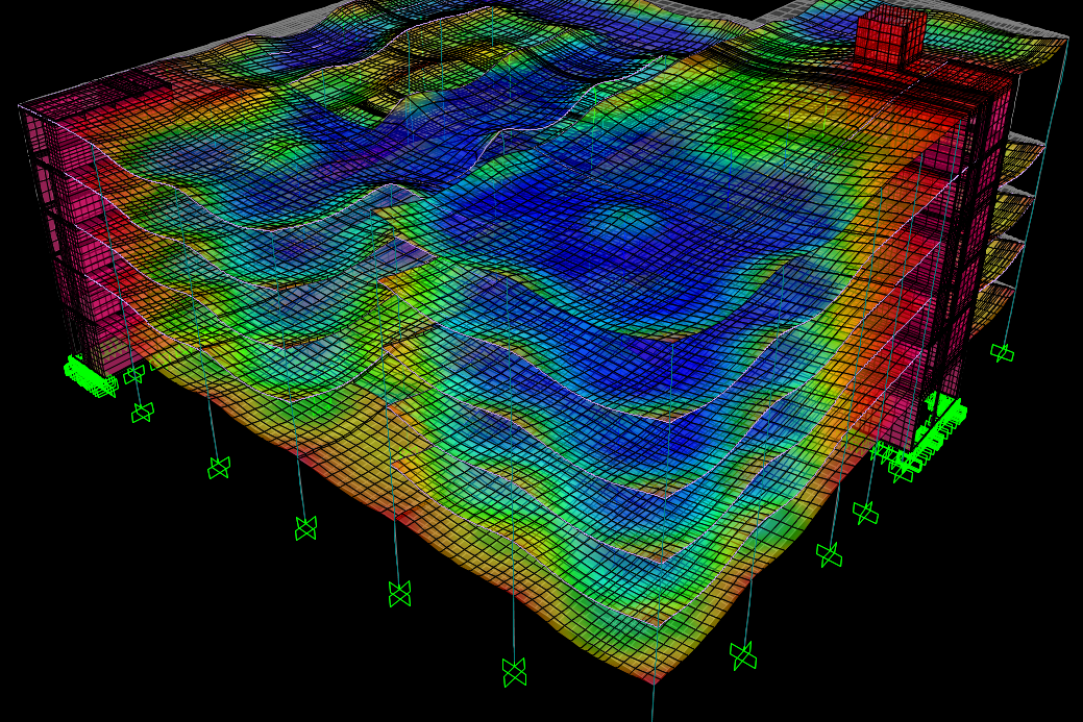This screenshot has height=722, width=1083.
Task: Select the red meshed cube on the rooftop
Action: [x=889, y=34]
